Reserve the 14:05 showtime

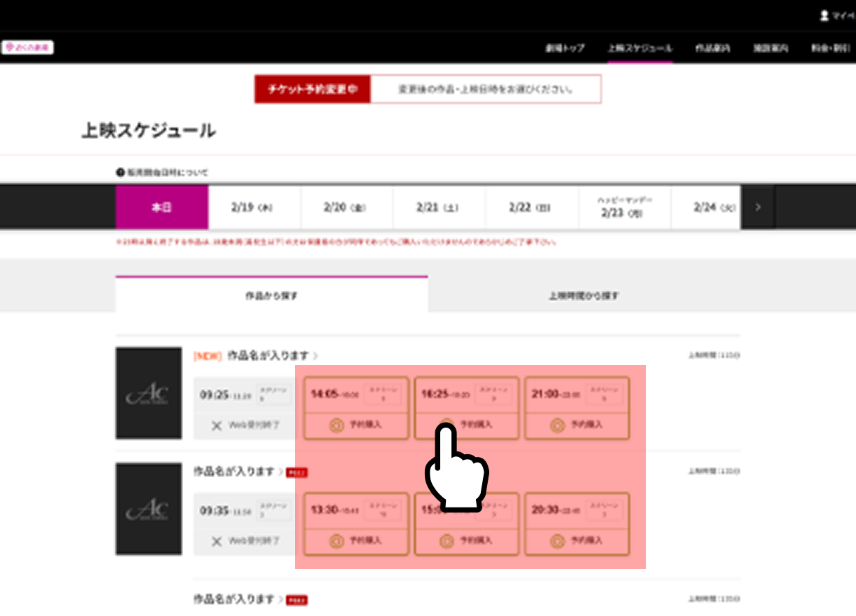(356, 408)
